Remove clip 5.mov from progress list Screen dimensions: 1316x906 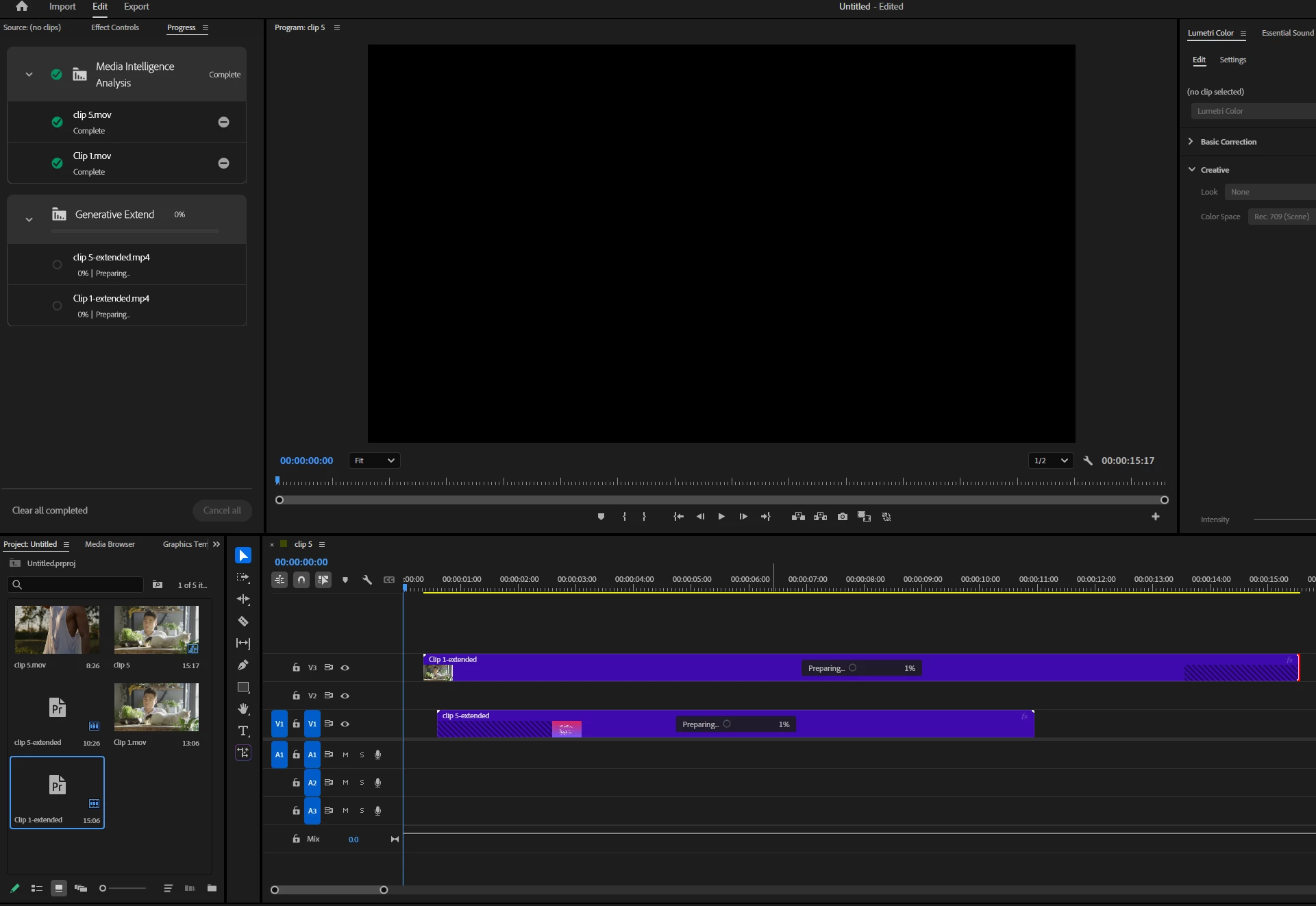click(x=223, y=122)
